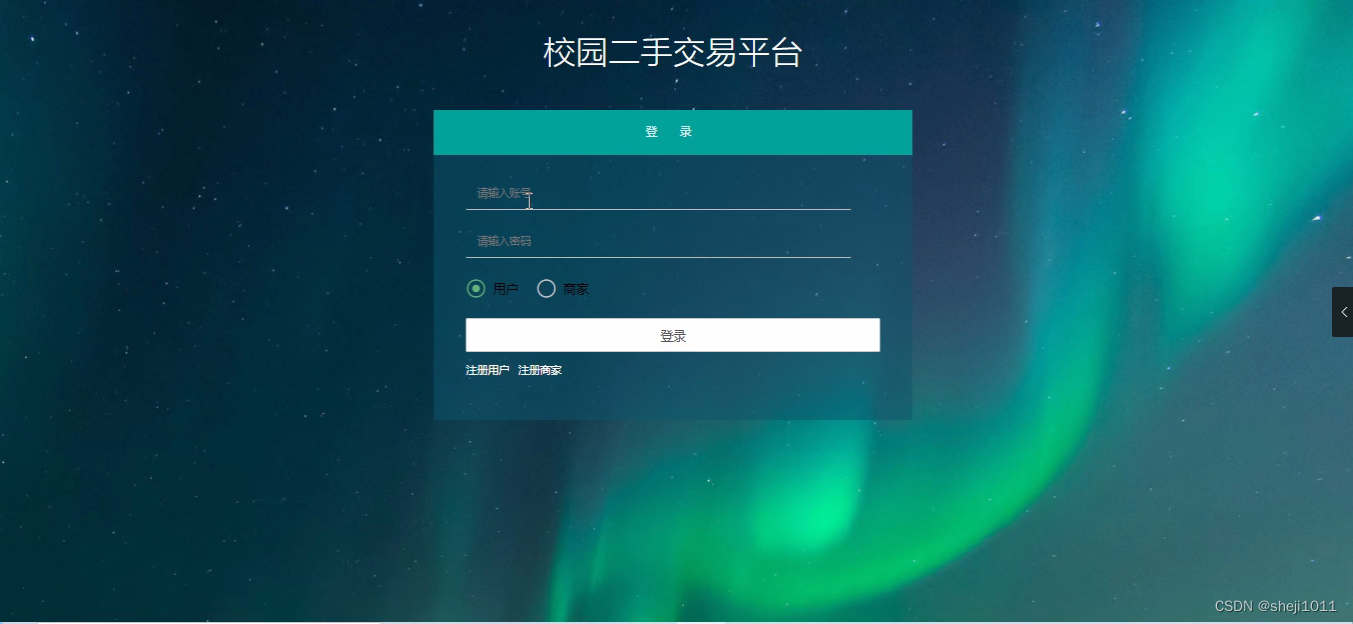Image resolution: width=1353 pixels, height=624 pixels.
Task: Click empty area inside login card below links
Action: coord(673,400)
